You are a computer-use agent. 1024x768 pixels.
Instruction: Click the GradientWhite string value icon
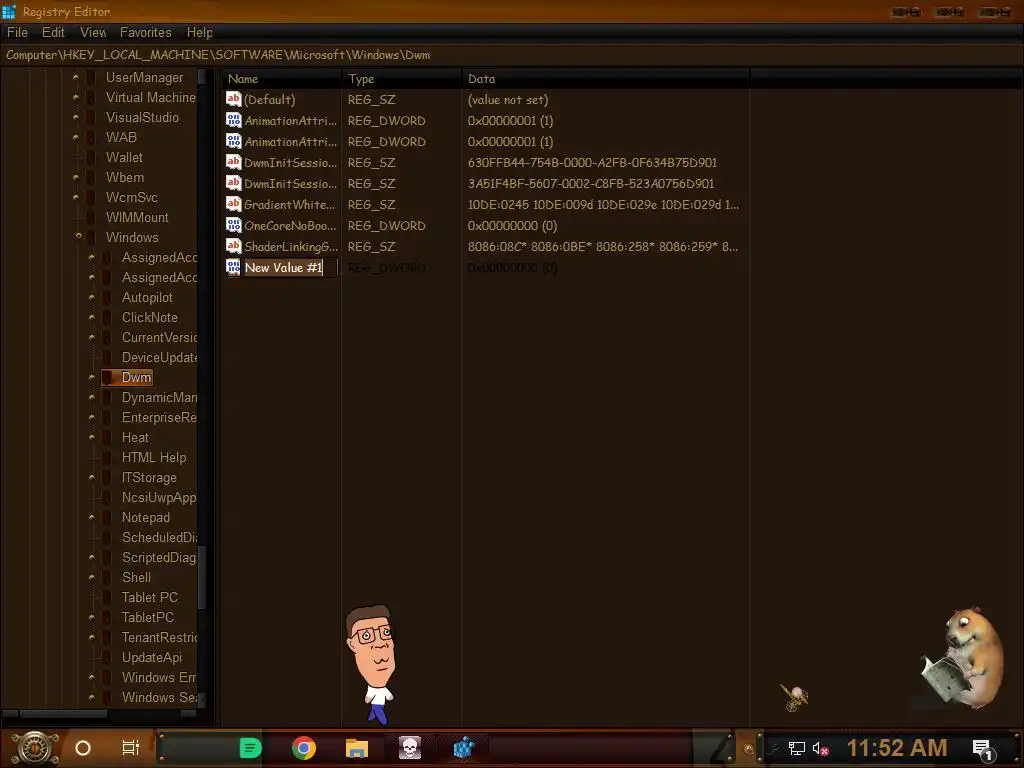[234, 204]
